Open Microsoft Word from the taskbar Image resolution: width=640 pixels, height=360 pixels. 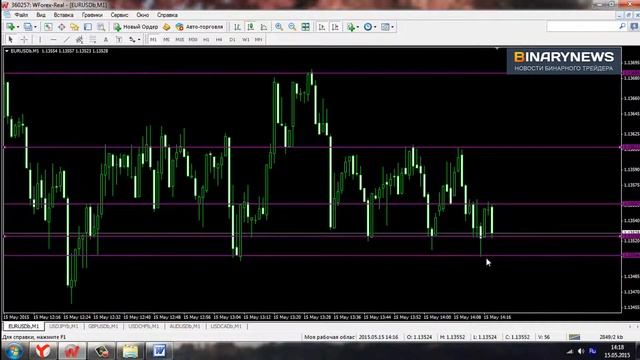click(x=159, y=351)
